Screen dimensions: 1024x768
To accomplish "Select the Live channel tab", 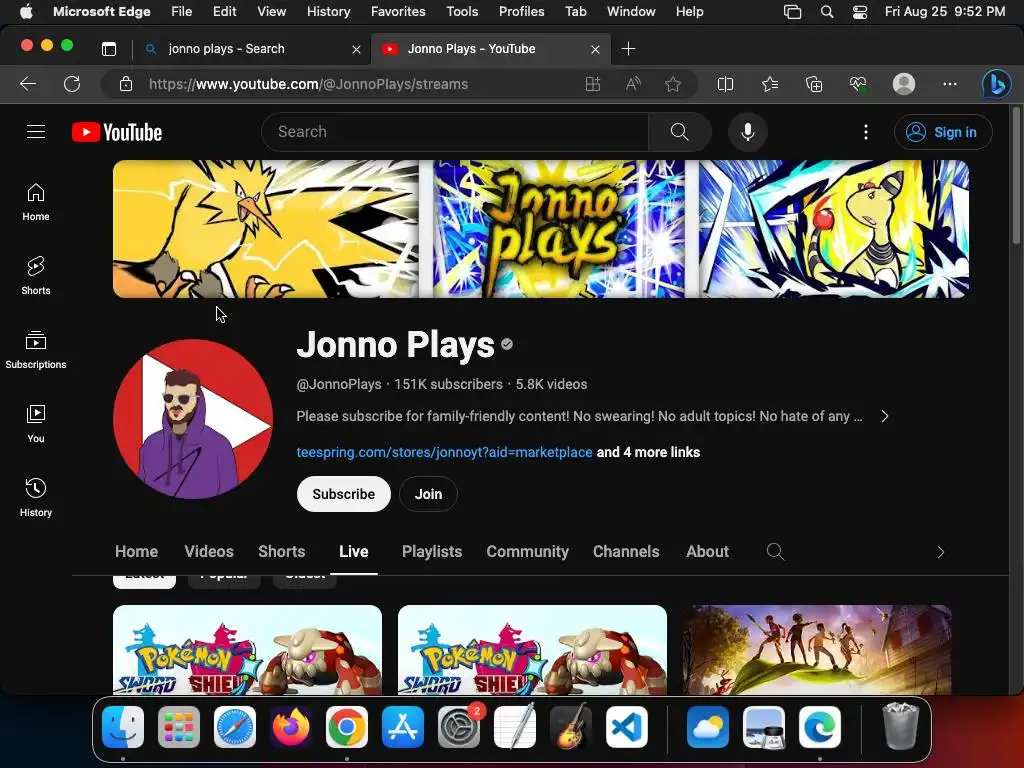I will coord(354,551).
